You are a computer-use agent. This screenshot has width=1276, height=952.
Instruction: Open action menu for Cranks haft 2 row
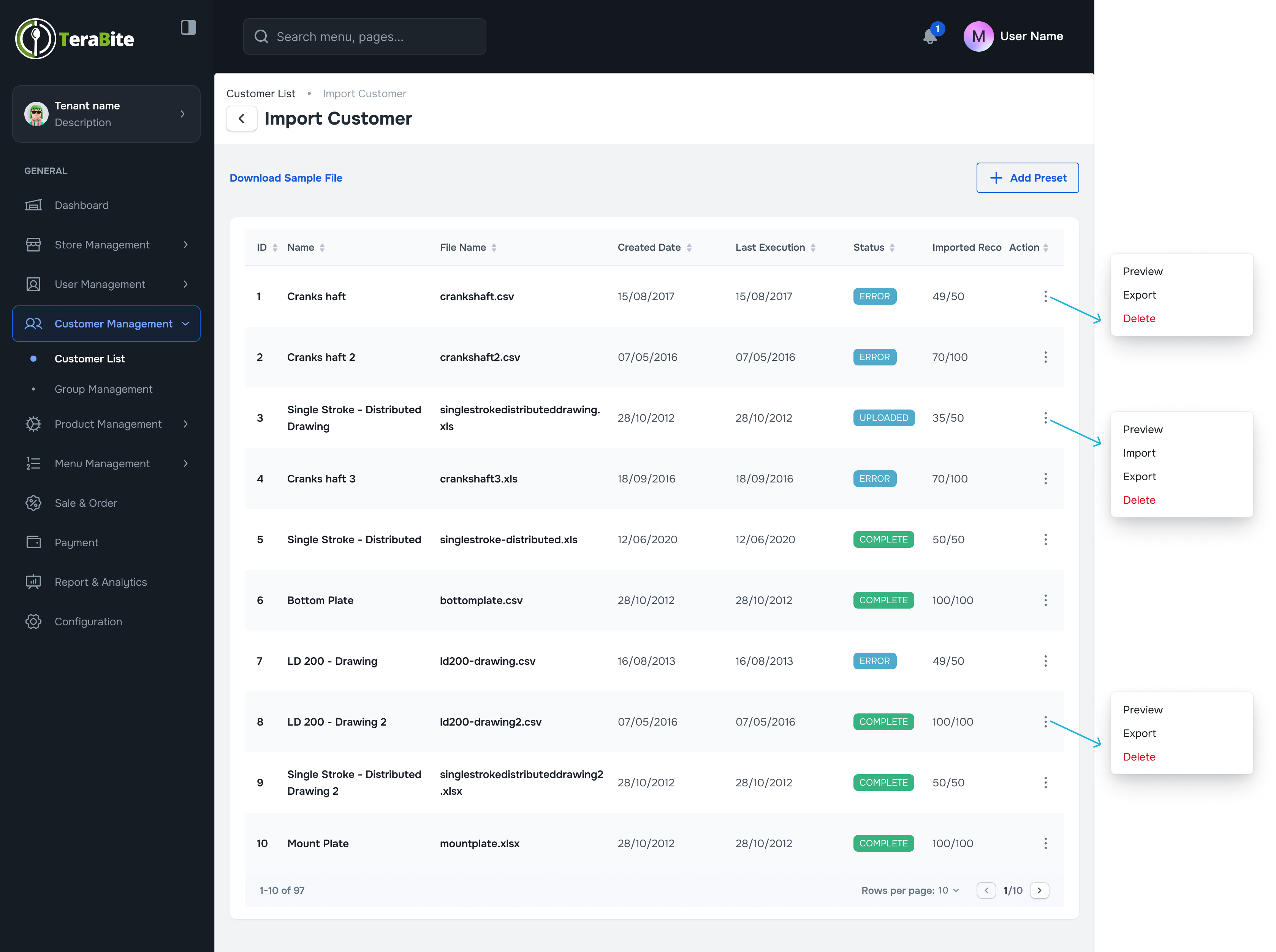pos(1045,357)
